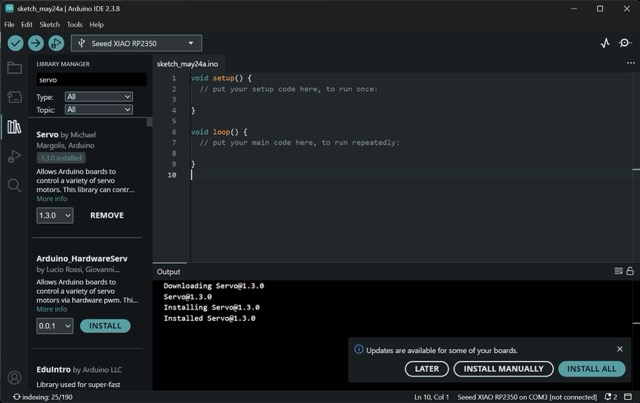Screen dimensions: 640x403
Task: Open the library Type dropdown
Action: pyautogui.click(x=99, y=97)
